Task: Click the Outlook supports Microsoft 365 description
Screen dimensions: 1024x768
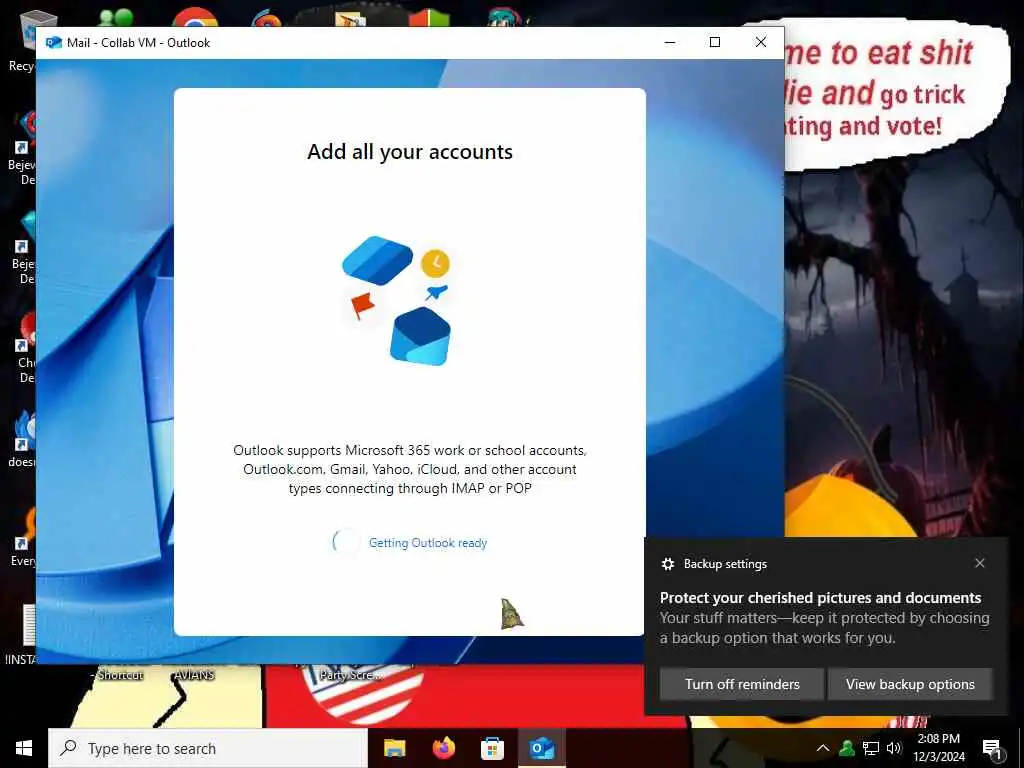Action: pyautogui.click(x=410, y=469)
